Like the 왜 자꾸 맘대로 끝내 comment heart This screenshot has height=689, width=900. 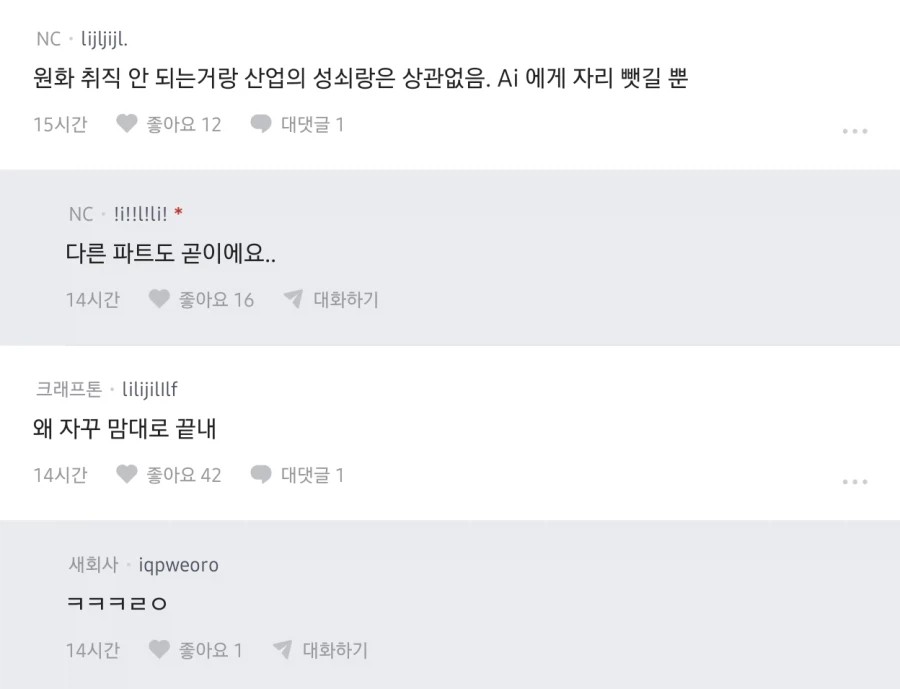coord(126,474)
